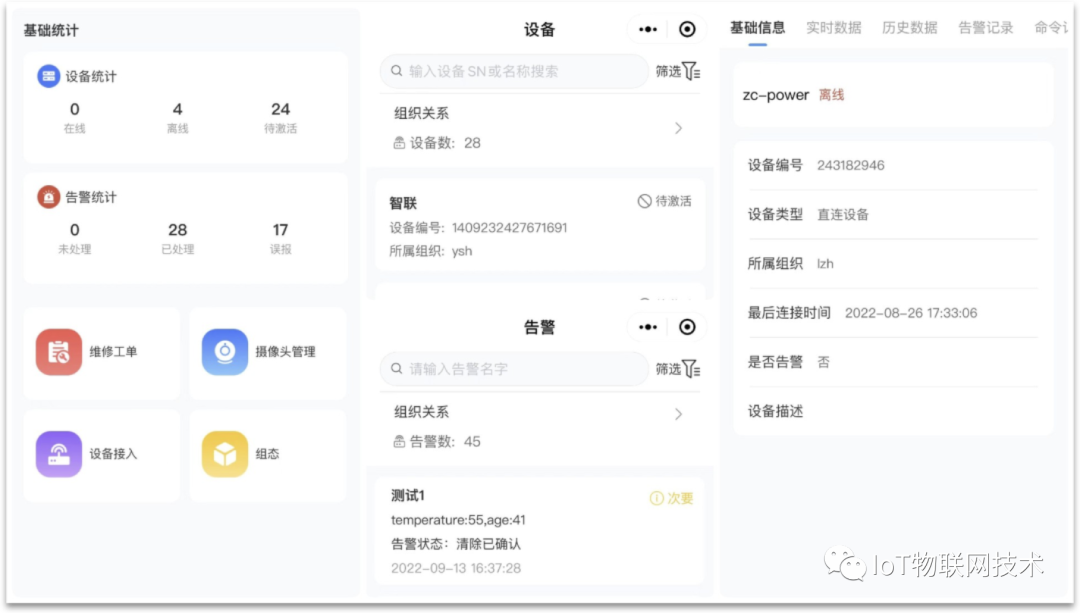Click the zc-power device name

776,95
